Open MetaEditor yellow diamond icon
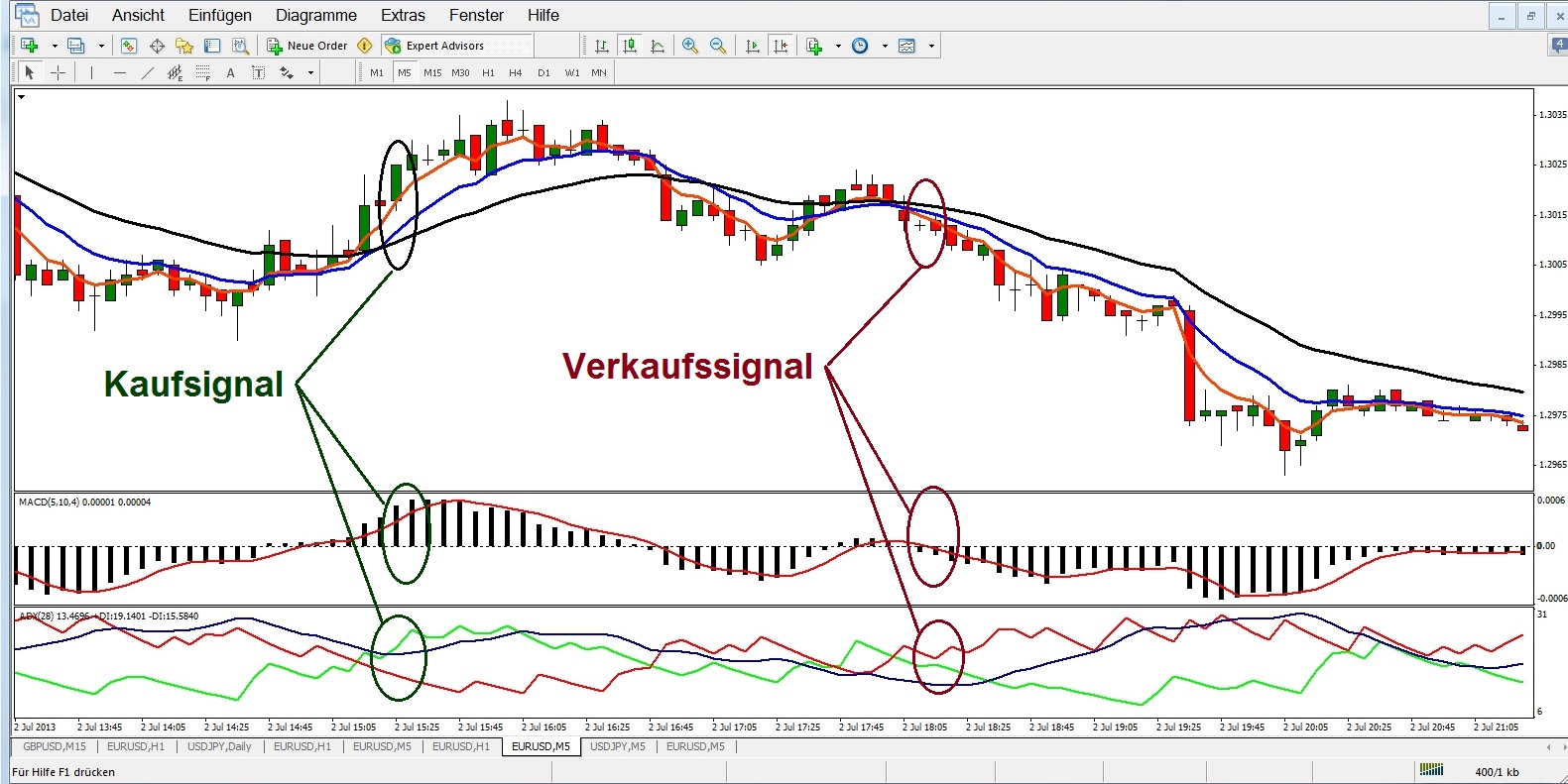The image size is (1568, 784). click(x=365, y=46)
